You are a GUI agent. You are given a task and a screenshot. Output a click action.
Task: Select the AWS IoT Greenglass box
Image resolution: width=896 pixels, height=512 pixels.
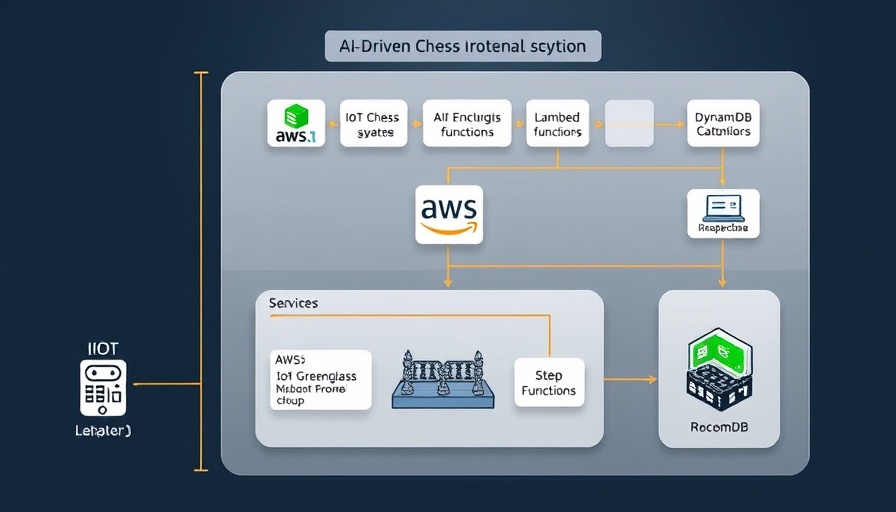[321, 380]
